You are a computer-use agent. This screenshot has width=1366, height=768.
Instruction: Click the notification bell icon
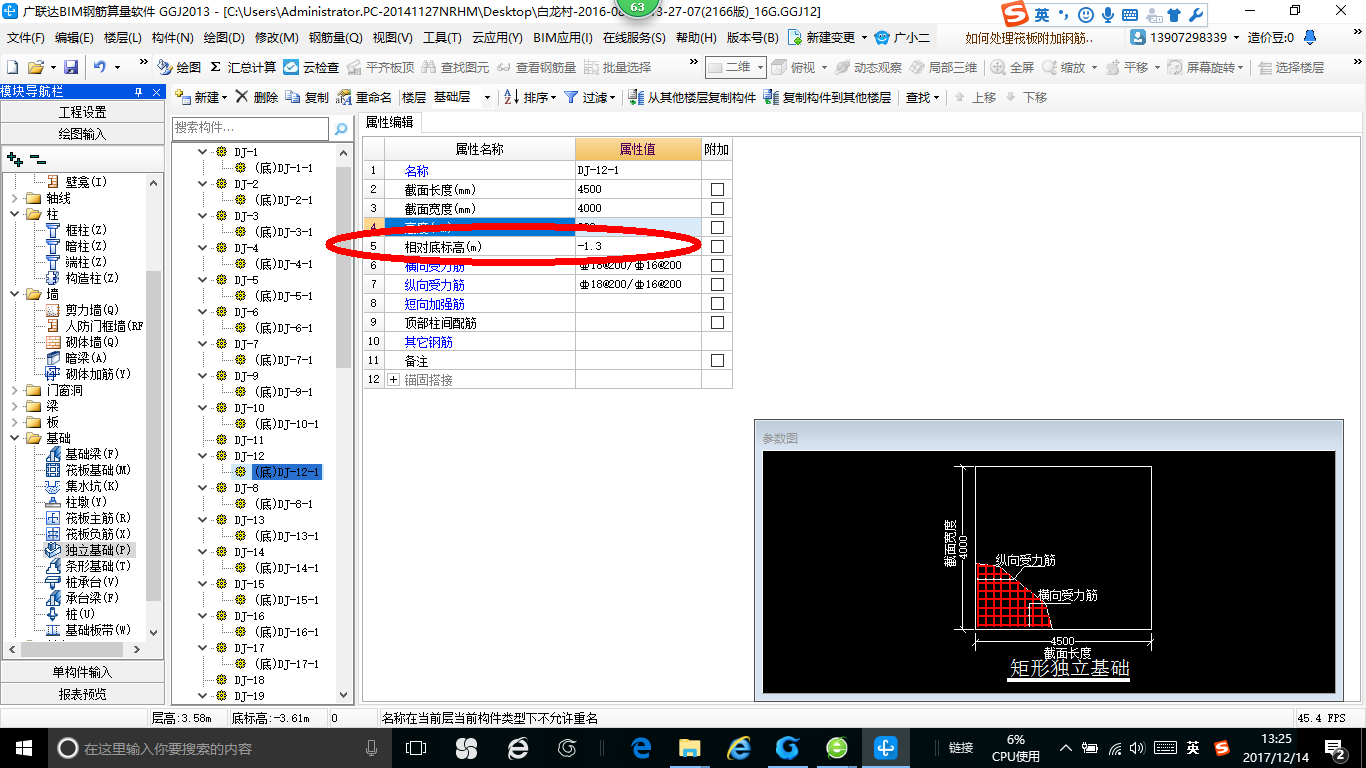[x=1308, y=38]
